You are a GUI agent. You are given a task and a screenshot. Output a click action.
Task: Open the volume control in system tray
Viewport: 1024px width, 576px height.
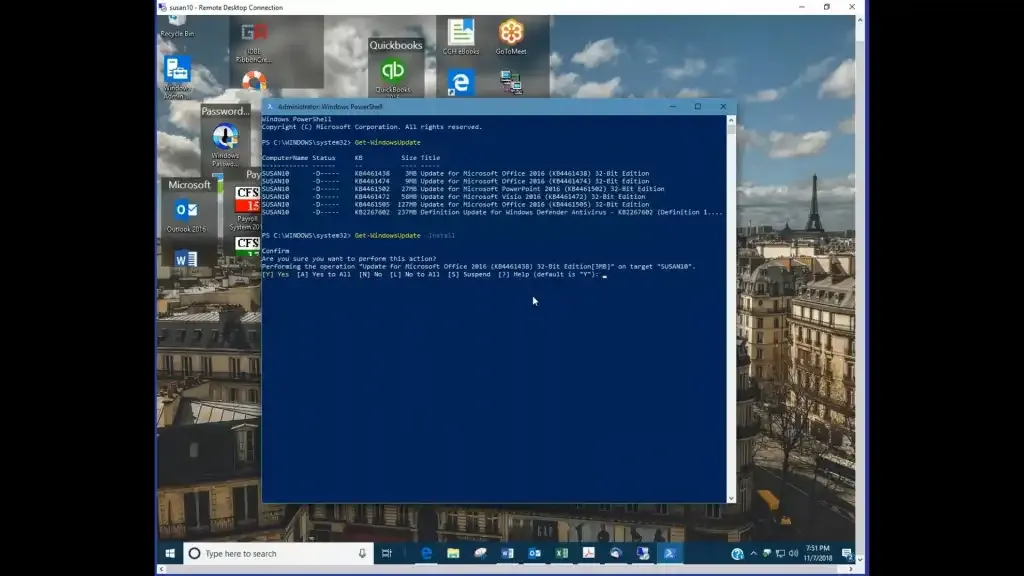[793, 553]
